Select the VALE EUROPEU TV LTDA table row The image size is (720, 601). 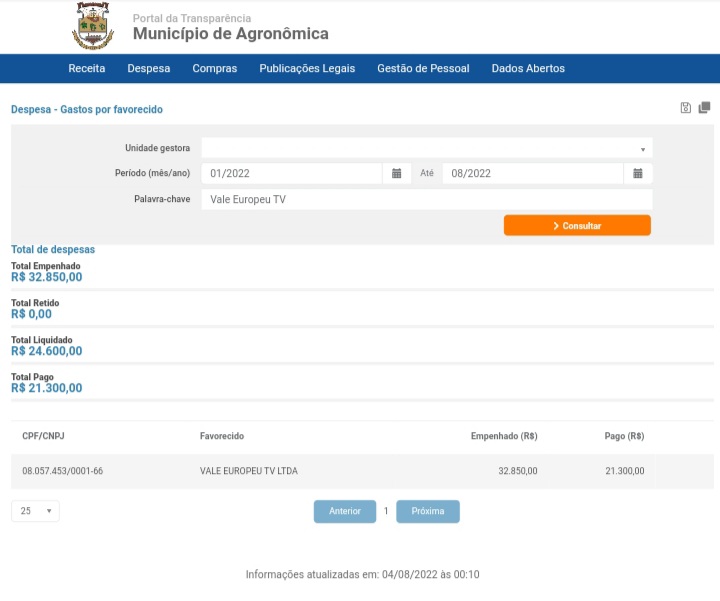coord(362,471)
